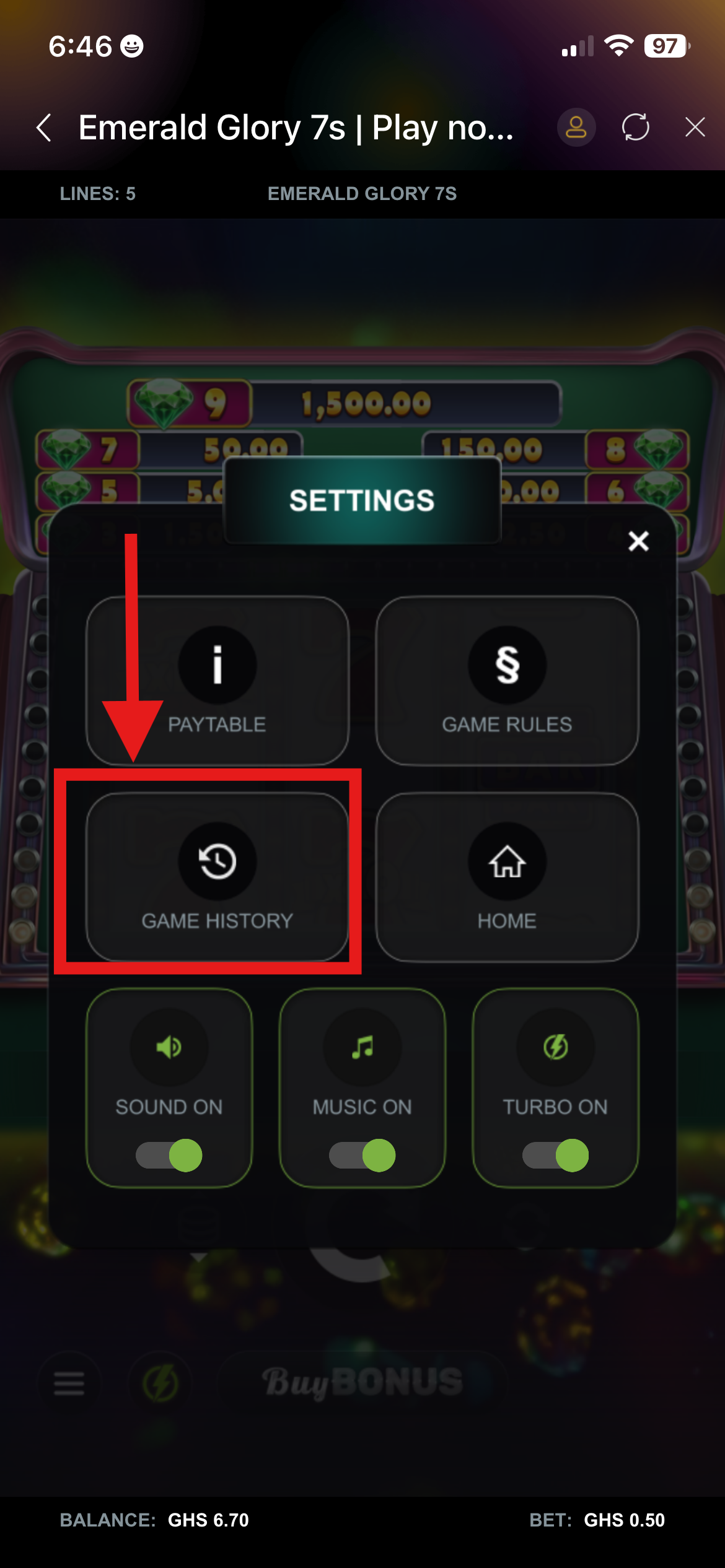Tap the Game History clock icon
Screen dimensions: 725x1568
pos(217,861)
